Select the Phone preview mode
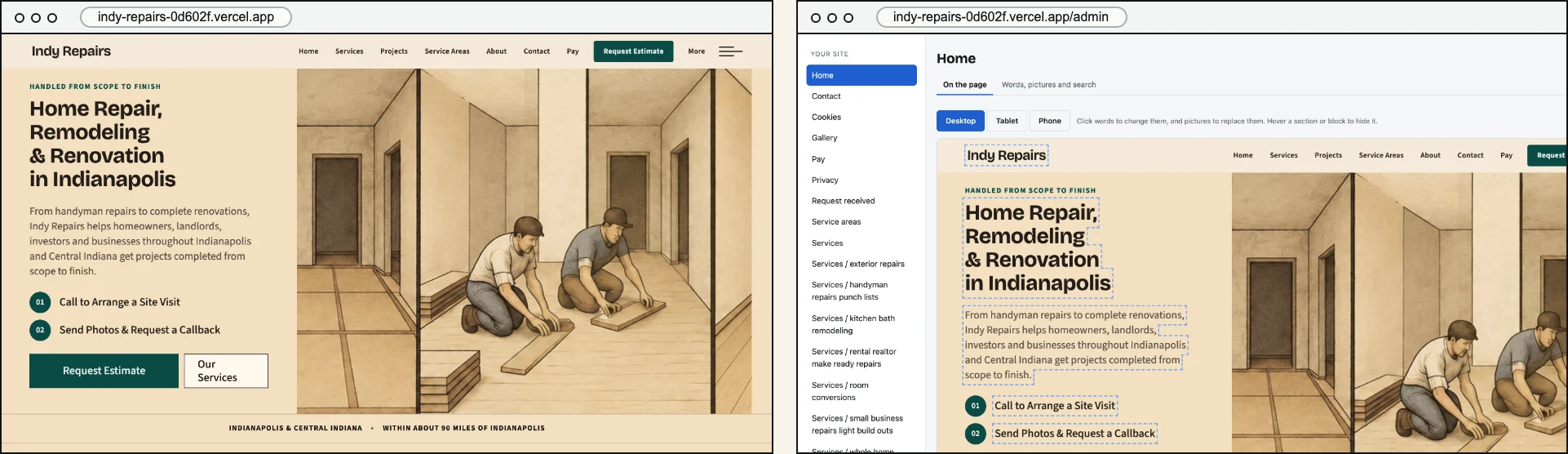Image resolution: width=1568 pixels, height=454 pixels. [1049, 121]
